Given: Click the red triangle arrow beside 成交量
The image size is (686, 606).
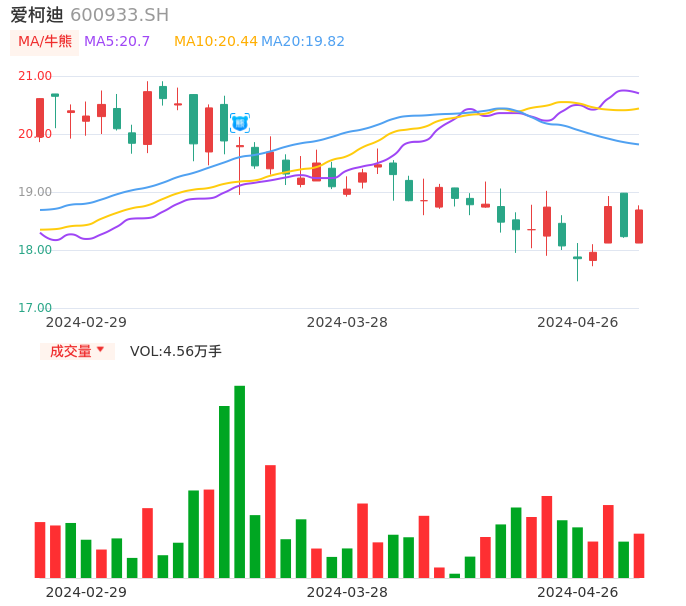Looking at the screenshot, I should [101, 350].
